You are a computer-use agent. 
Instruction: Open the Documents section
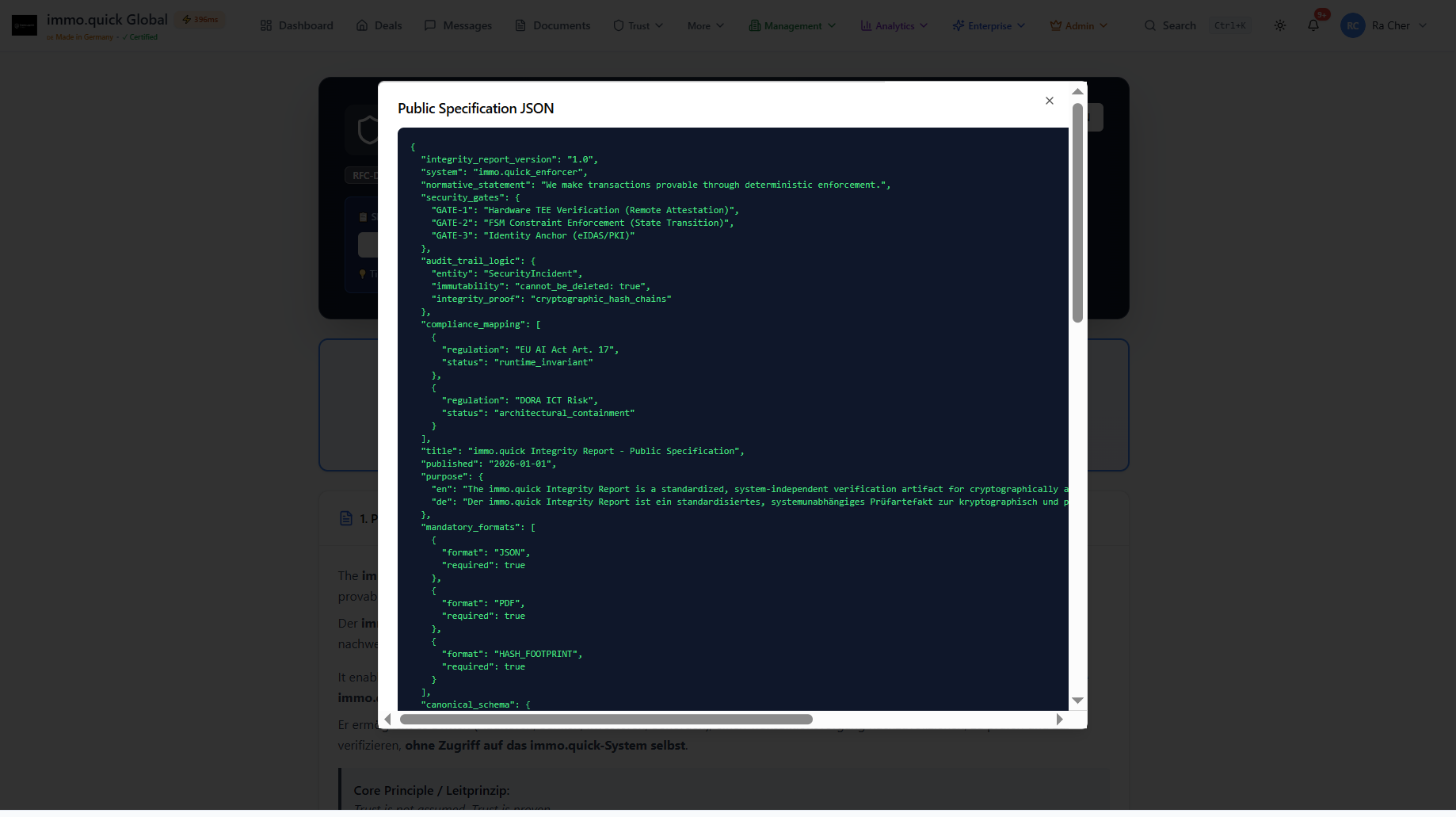click(552, 25)
